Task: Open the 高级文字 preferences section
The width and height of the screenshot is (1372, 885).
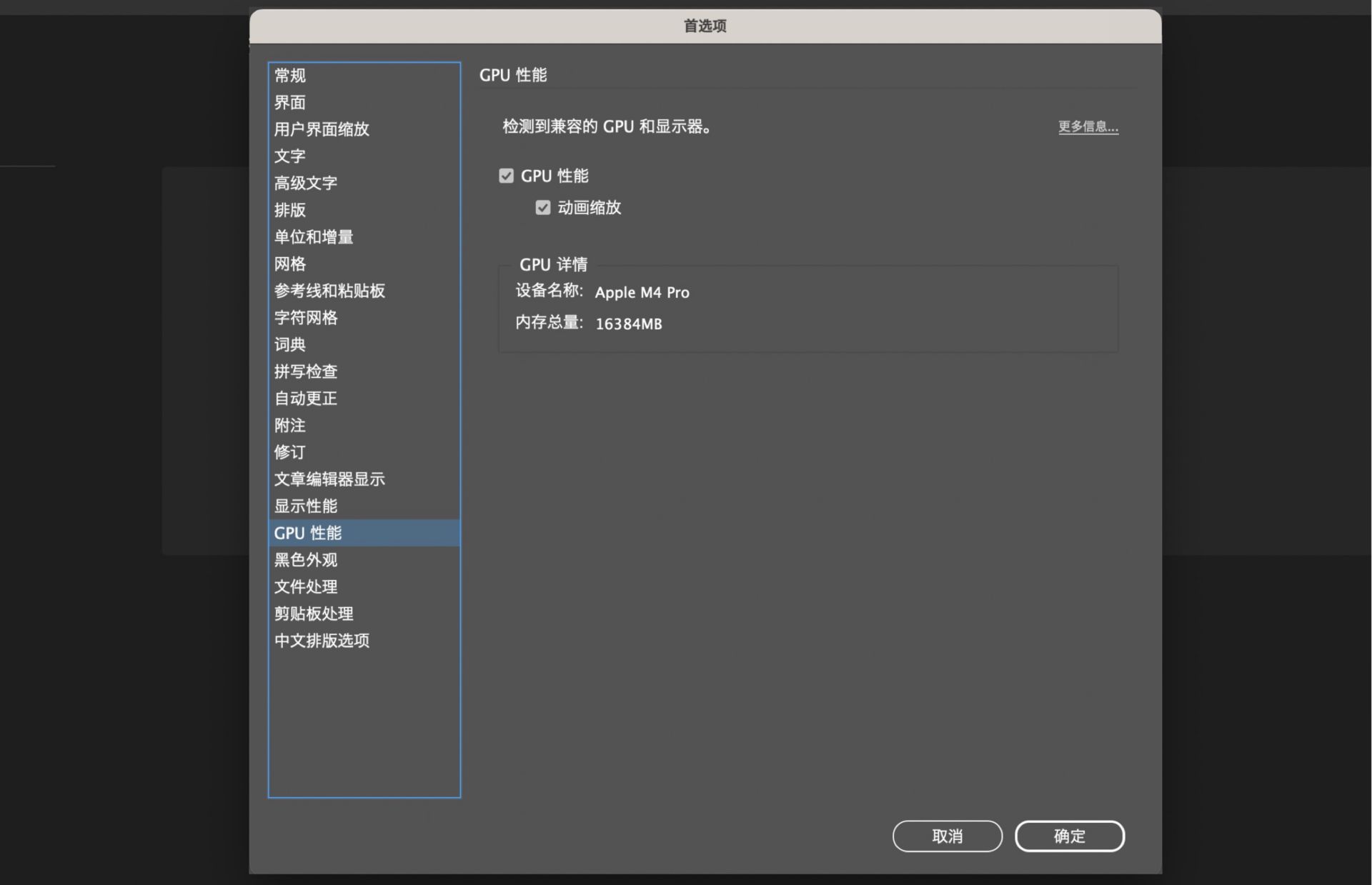Action: (305, 183)
